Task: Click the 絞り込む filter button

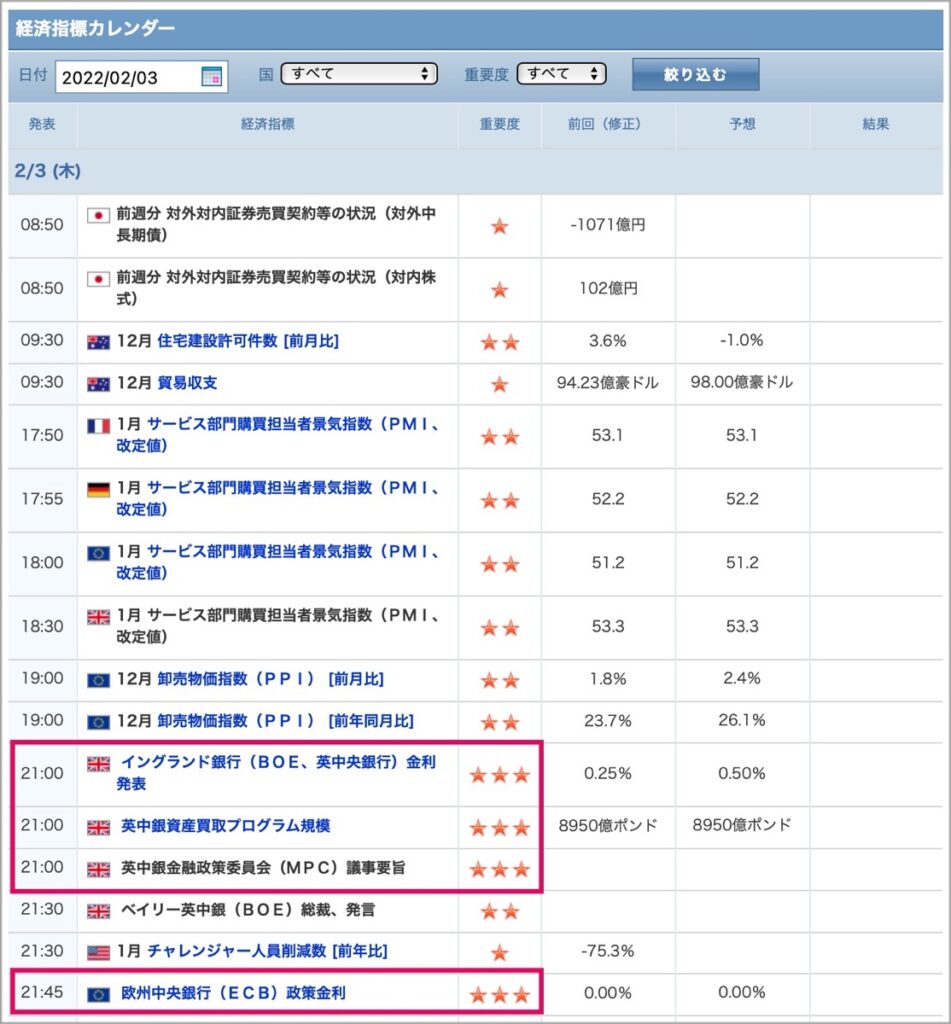Action: pos(695,74)
